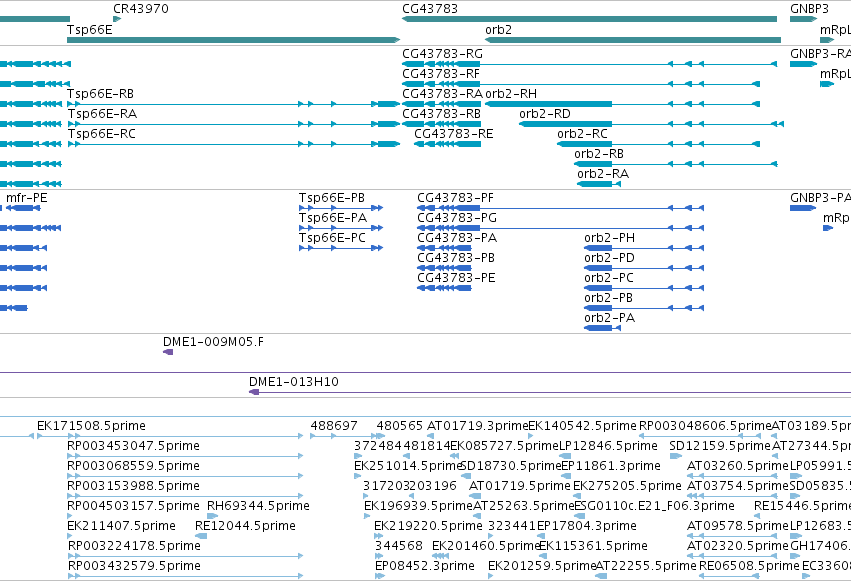Select the orb2 gene label
Screen dimensions: 851x581
498,29
